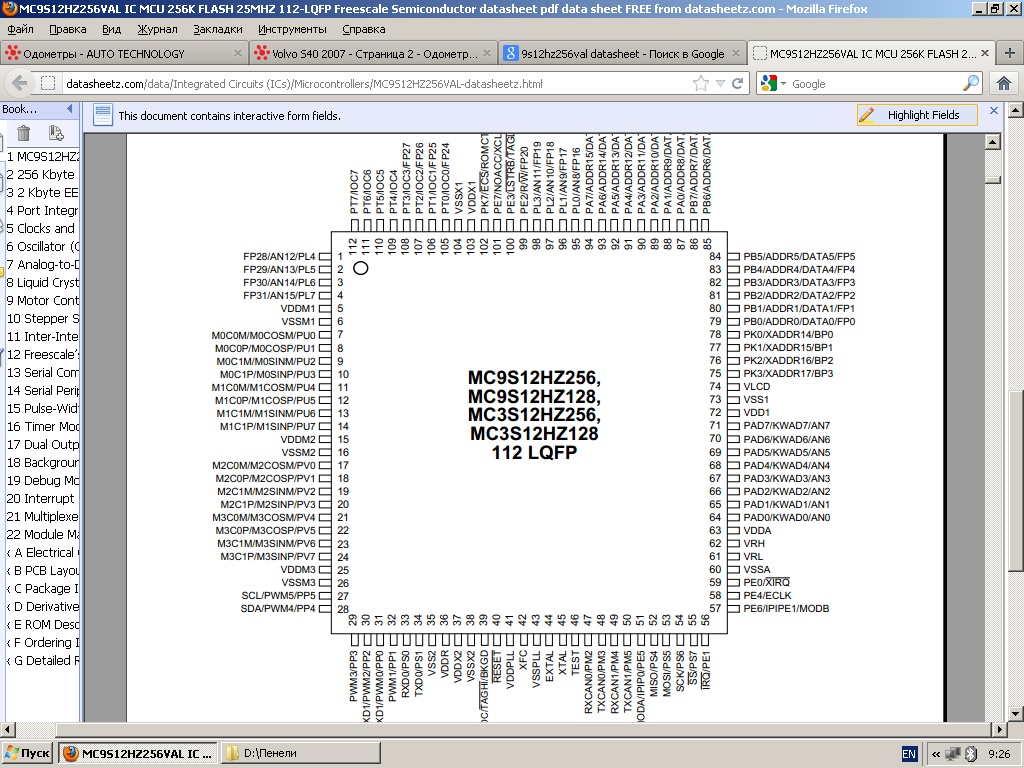The height and width of the screenshot is (768, 1024).
Task: Collapse the Bookmarks panel arrow
Action: pyautogui.click(x=70, y=109)
